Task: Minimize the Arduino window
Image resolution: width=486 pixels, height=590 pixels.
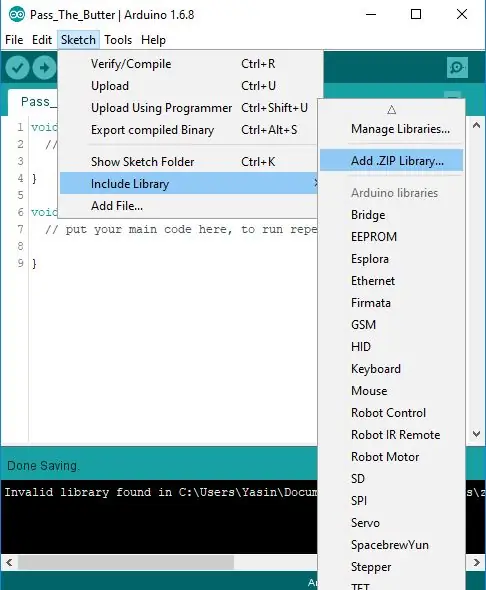Action: [371, 15]
